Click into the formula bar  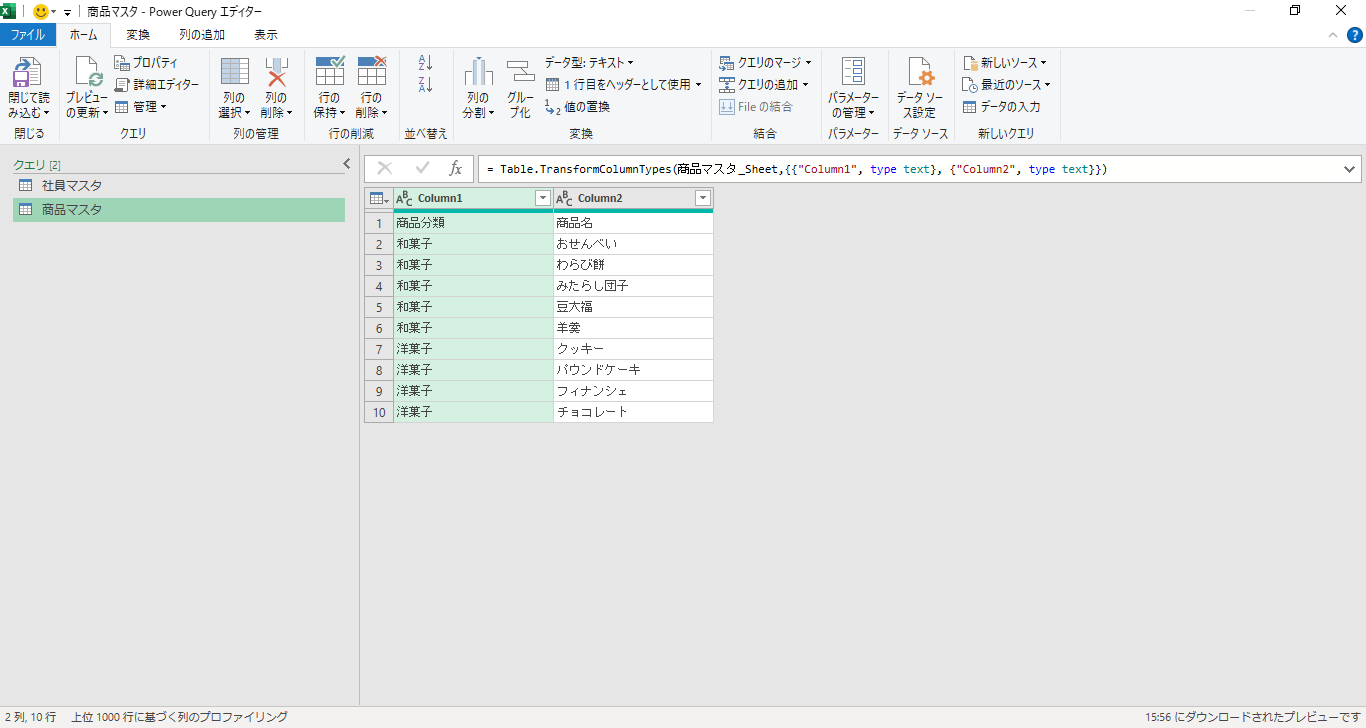point(908,169)
